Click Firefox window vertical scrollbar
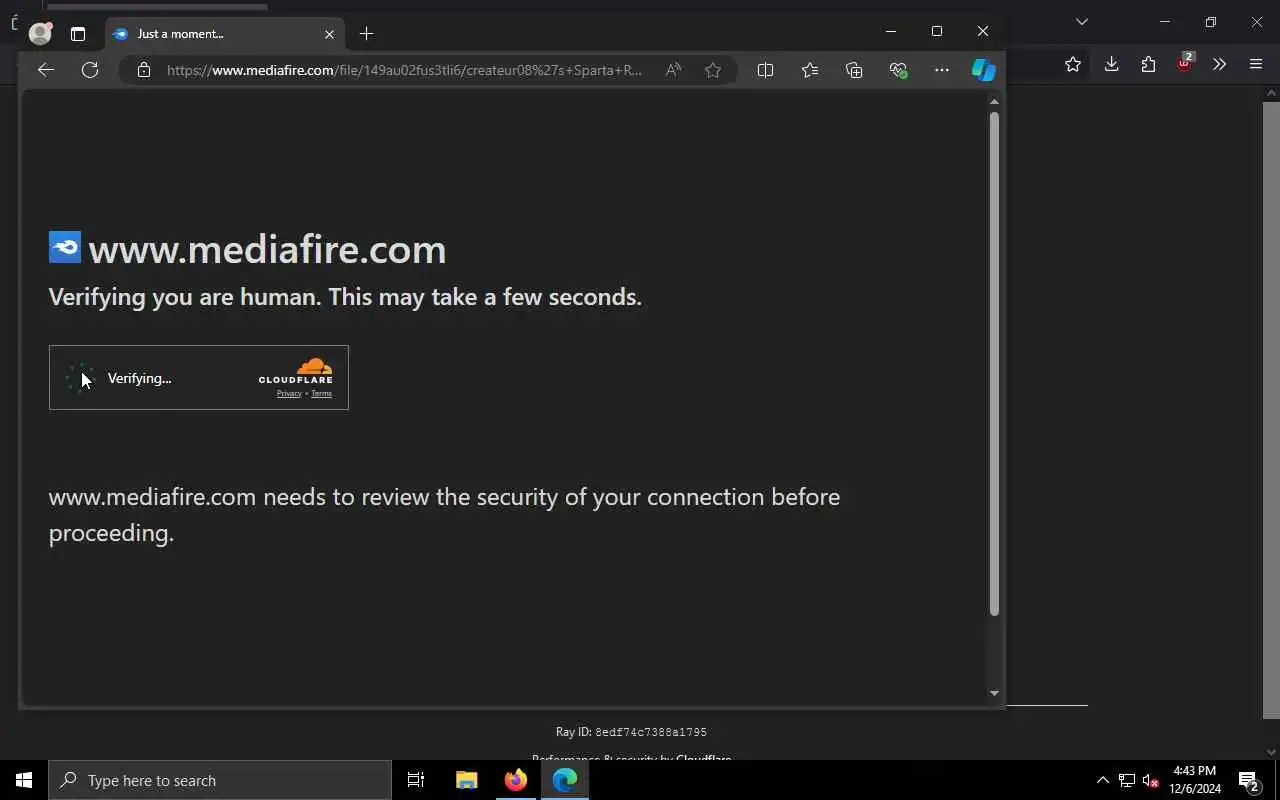 tap(1271, 410)
